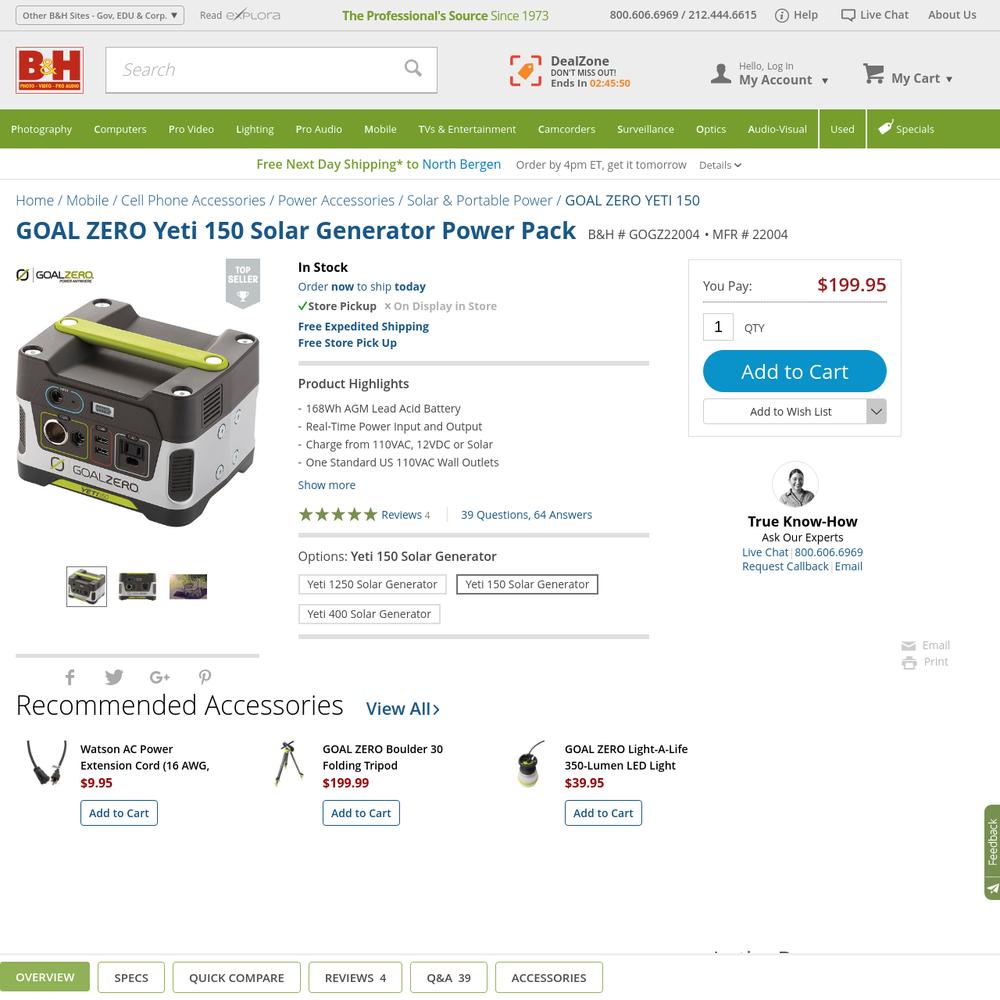Open Other B&H Sites dropdown
Screen dimensions: 1000x1000
(x=99, y=15)
